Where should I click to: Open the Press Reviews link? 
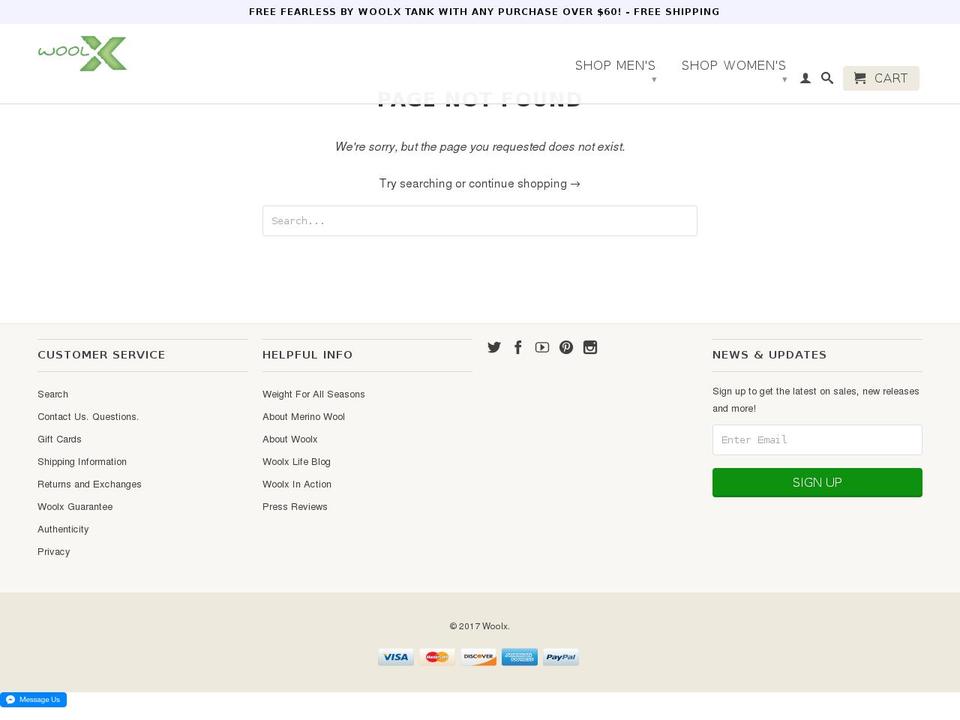pyautogui.click(x=294, y=507)
